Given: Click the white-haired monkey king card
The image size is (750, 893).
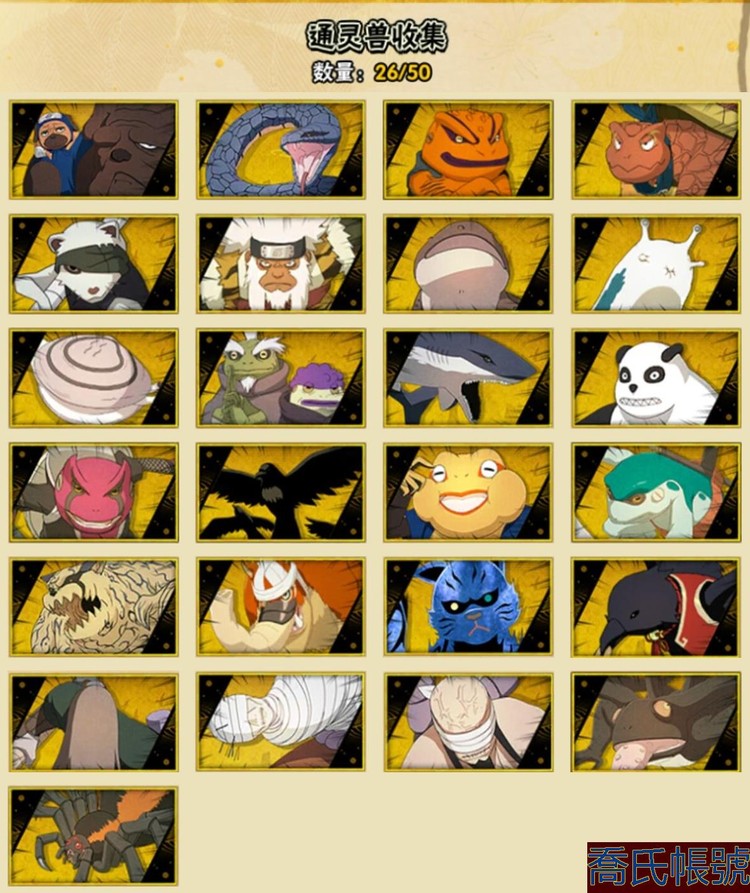Looking at the screenshot, I should pyautogui.click(x=281, y=264).
